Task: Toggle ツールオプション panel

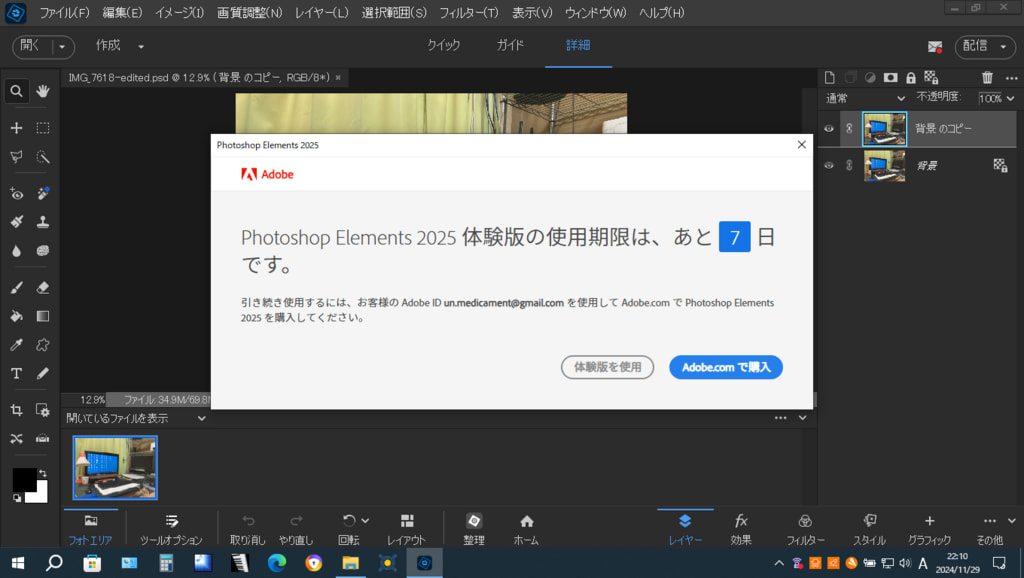Action: [x=171, y=530]
